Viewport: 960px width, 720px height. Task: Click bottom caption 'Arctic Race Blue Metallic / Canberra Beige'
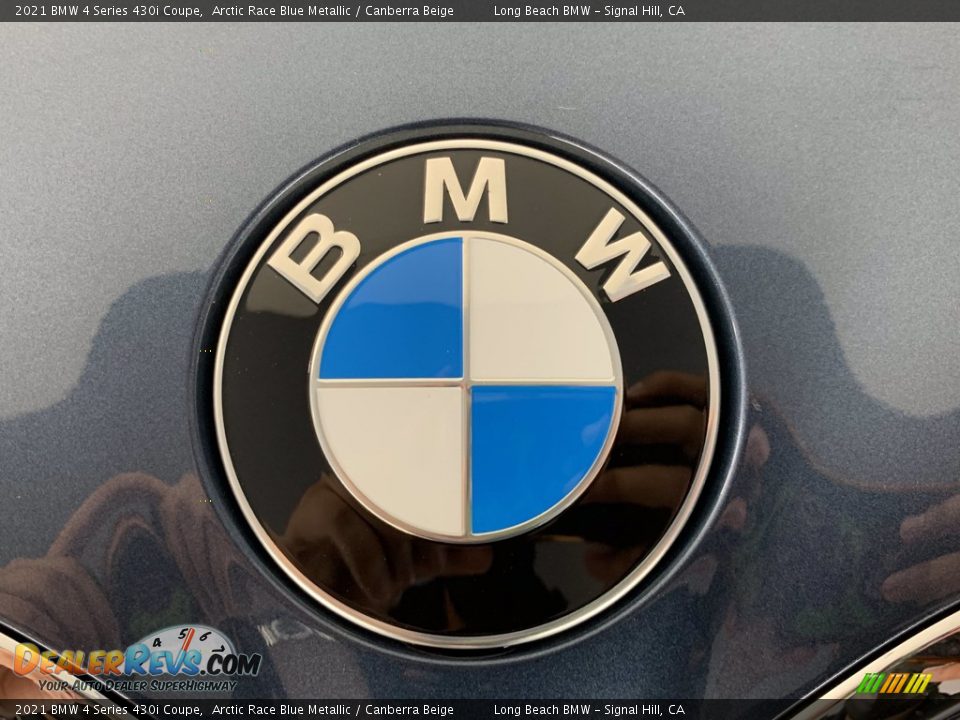332,710
